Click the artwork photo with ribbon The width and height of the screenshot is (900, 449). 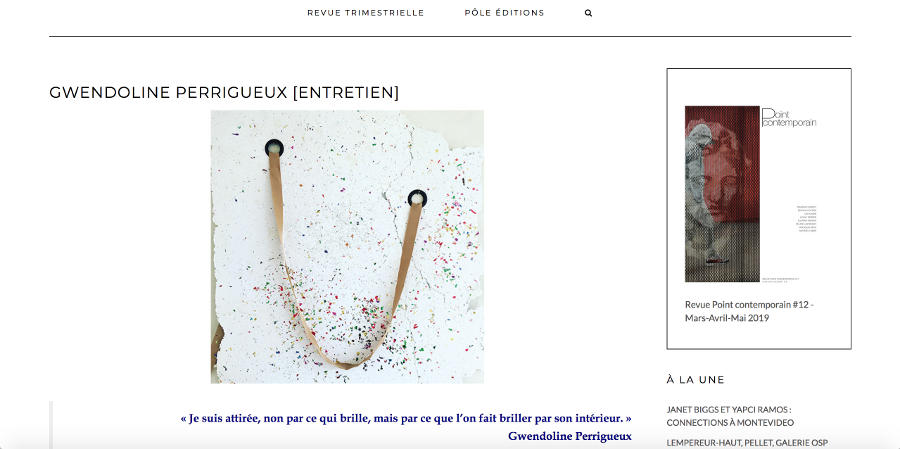(x=347, y=247)
